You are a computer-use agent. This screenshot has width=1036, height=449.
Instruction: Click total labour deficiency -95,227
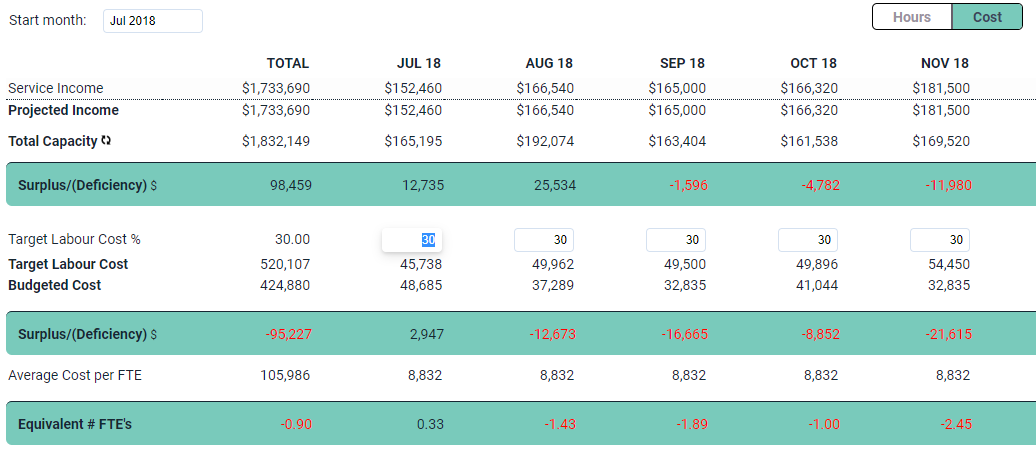[x=289, y=334]
